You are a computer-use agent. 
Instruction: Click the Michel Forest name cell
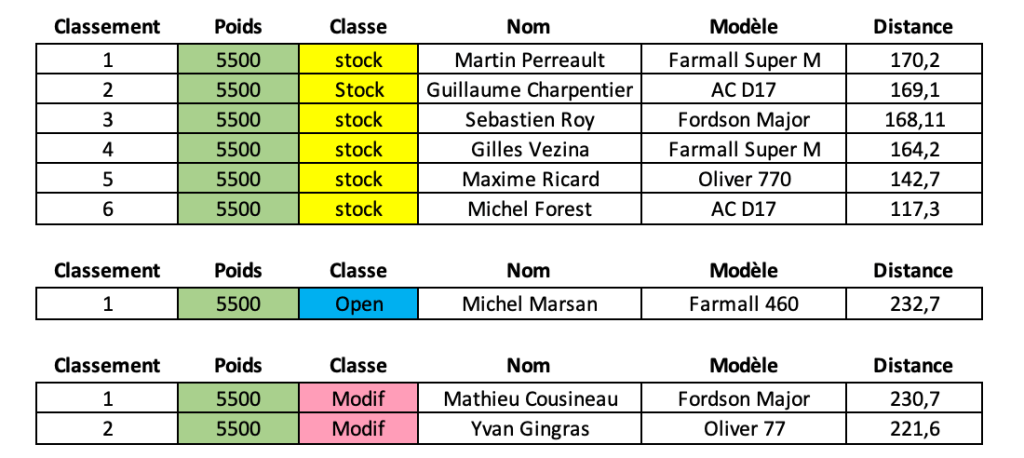529,210
